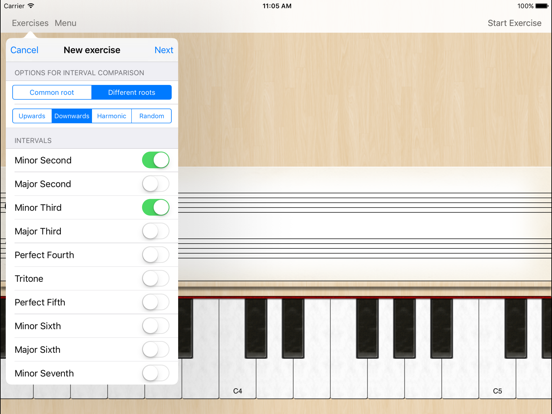Select the Common root segment
552x414 pixels.
[52, 92]
